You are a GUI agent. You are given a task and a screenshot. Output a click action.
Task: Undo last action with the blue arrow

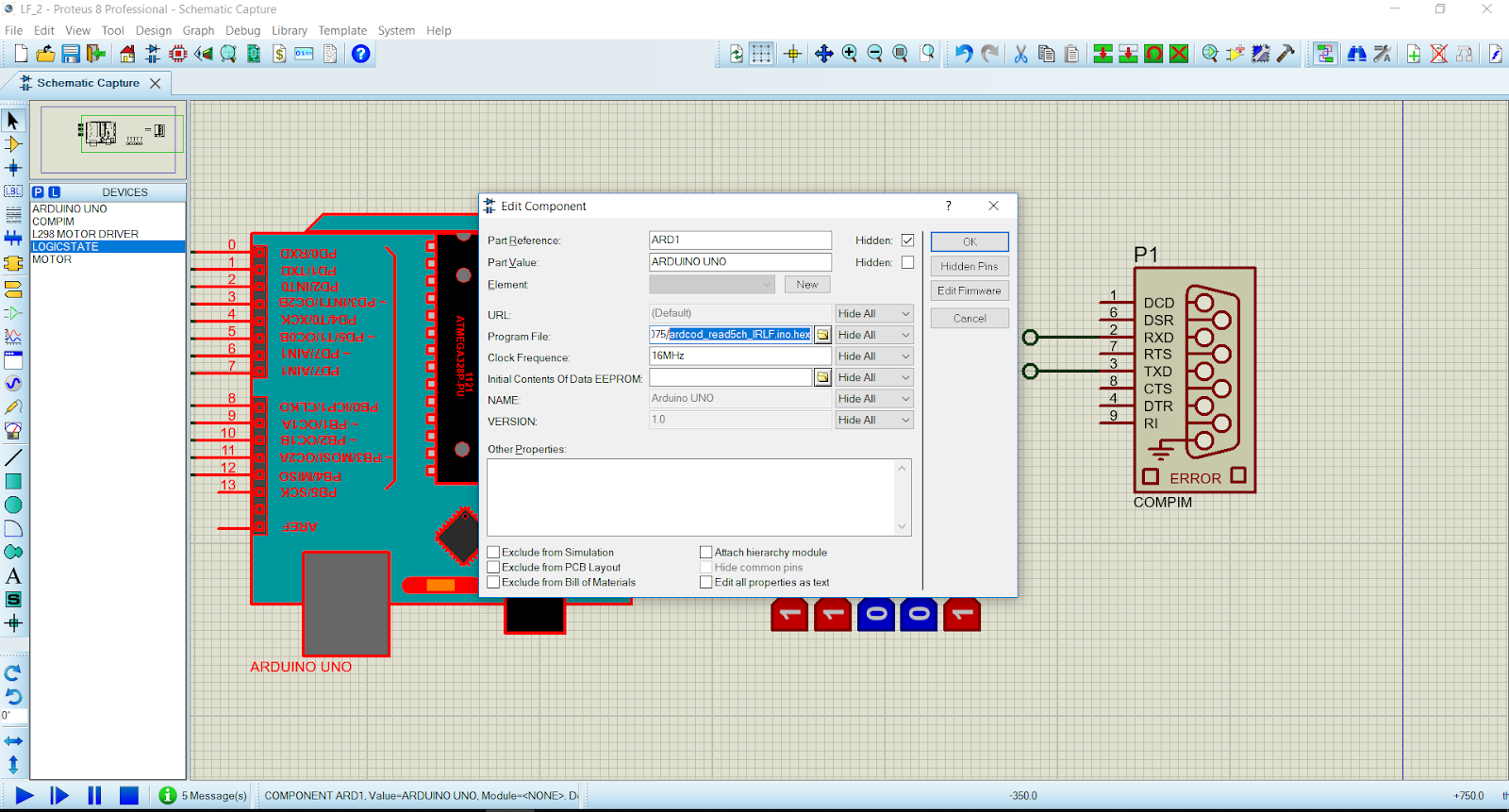click(x=963, y=54)
